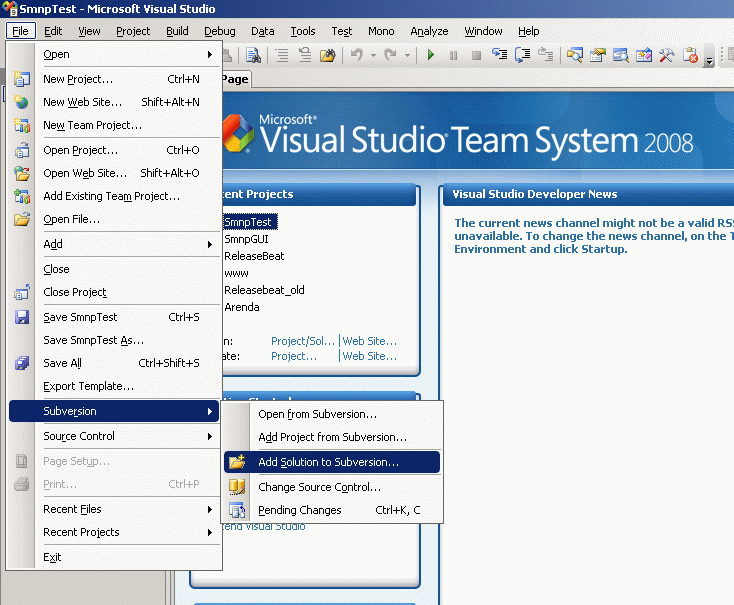Open the Edit menu
The width and height of the screenshot is (734, 605).
coord(53,31)
